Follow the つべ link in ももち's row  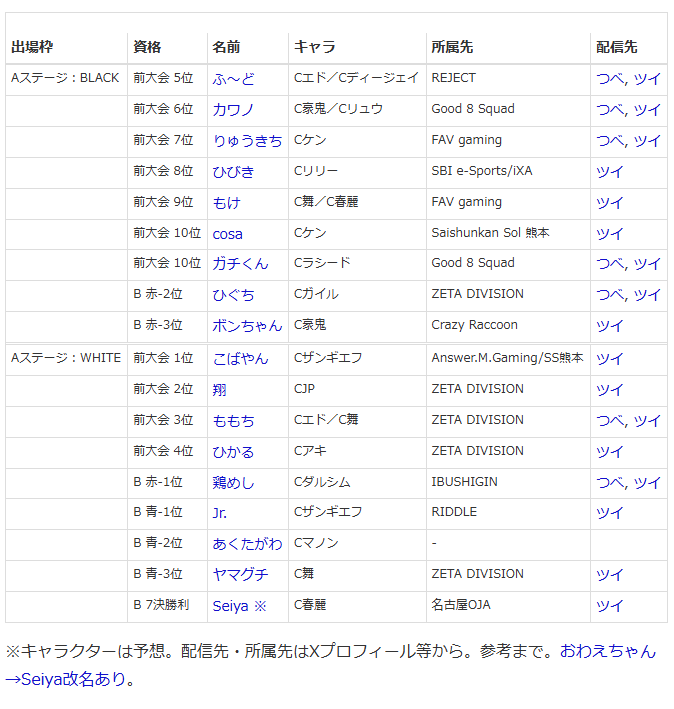click(610, 421)
